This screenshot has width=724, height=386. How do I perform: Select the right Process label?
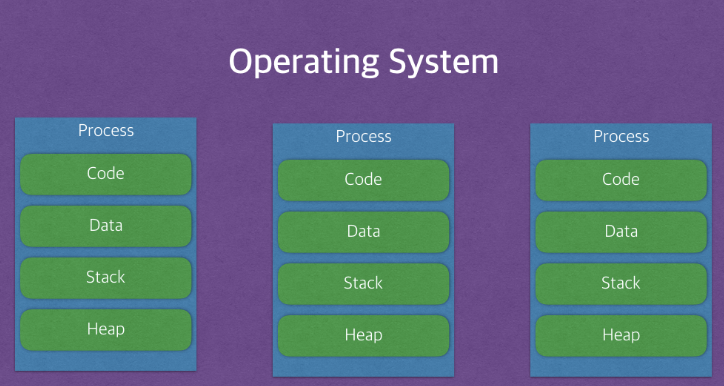tap(621, 137)
